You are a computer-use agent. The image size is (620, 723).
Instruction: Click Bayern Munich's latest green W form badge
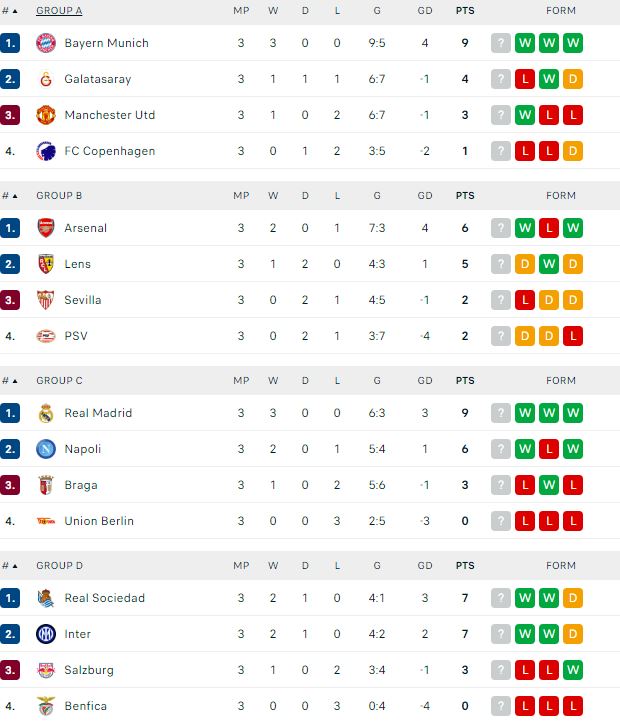click(573, 43)
